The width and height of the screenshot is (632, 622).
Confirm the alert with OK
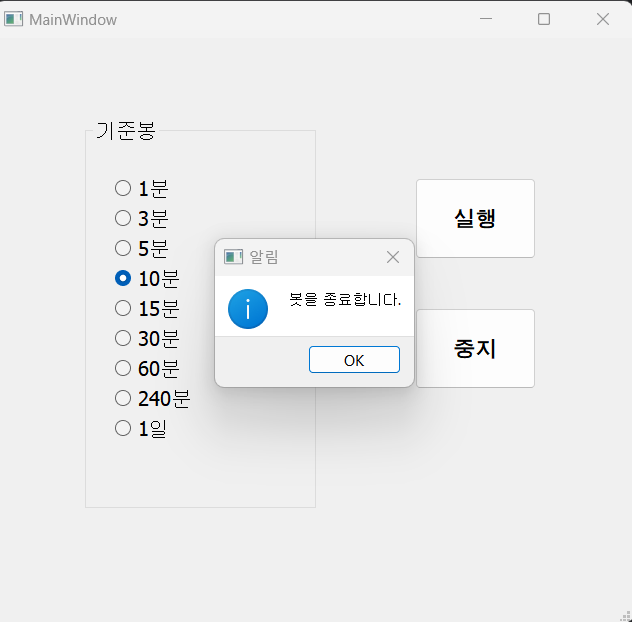click(x=354, y=360)
